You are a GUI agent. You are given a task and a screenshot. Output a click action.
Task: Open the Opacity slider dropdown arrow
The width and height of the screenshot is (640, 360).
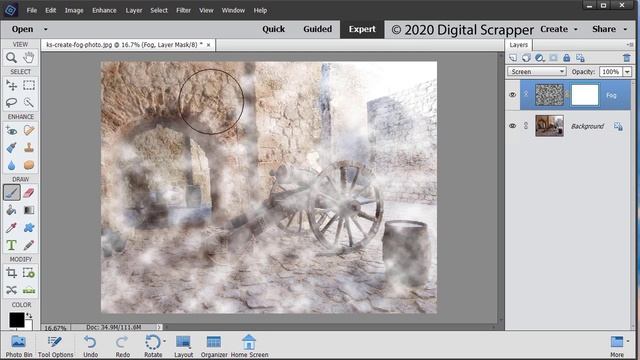point(627,72)
